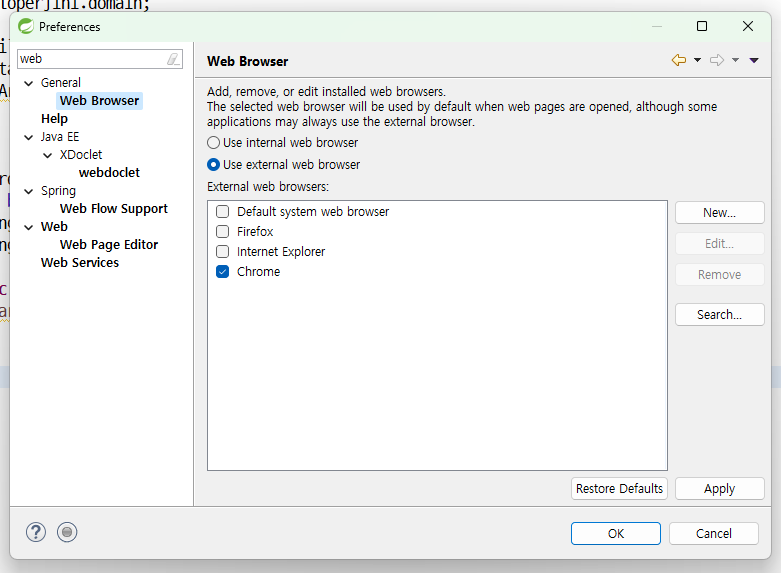Screen dimensions: 781x573
Task: Click the Edit... button
Action: 719,244
